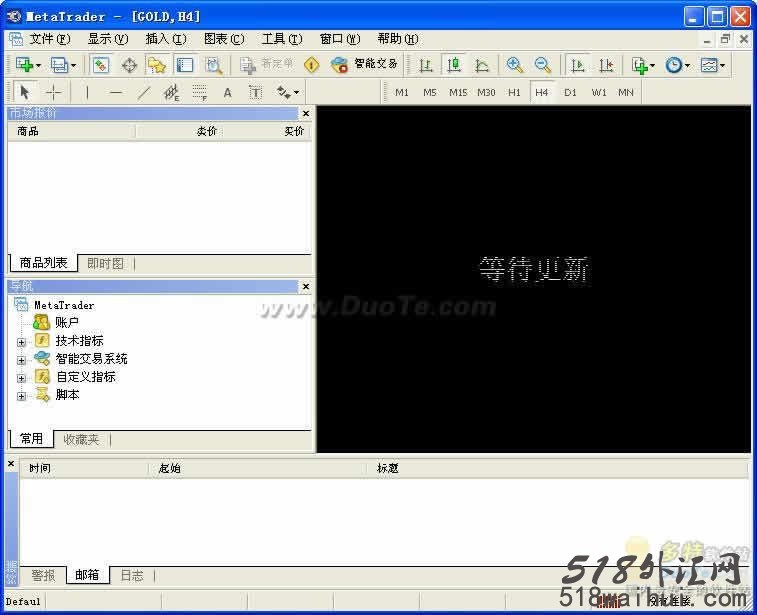This screenshot has height=615, width=757.
Task: Click the chart templates icon
Action: pyautogui.click(x=709, y=65)
